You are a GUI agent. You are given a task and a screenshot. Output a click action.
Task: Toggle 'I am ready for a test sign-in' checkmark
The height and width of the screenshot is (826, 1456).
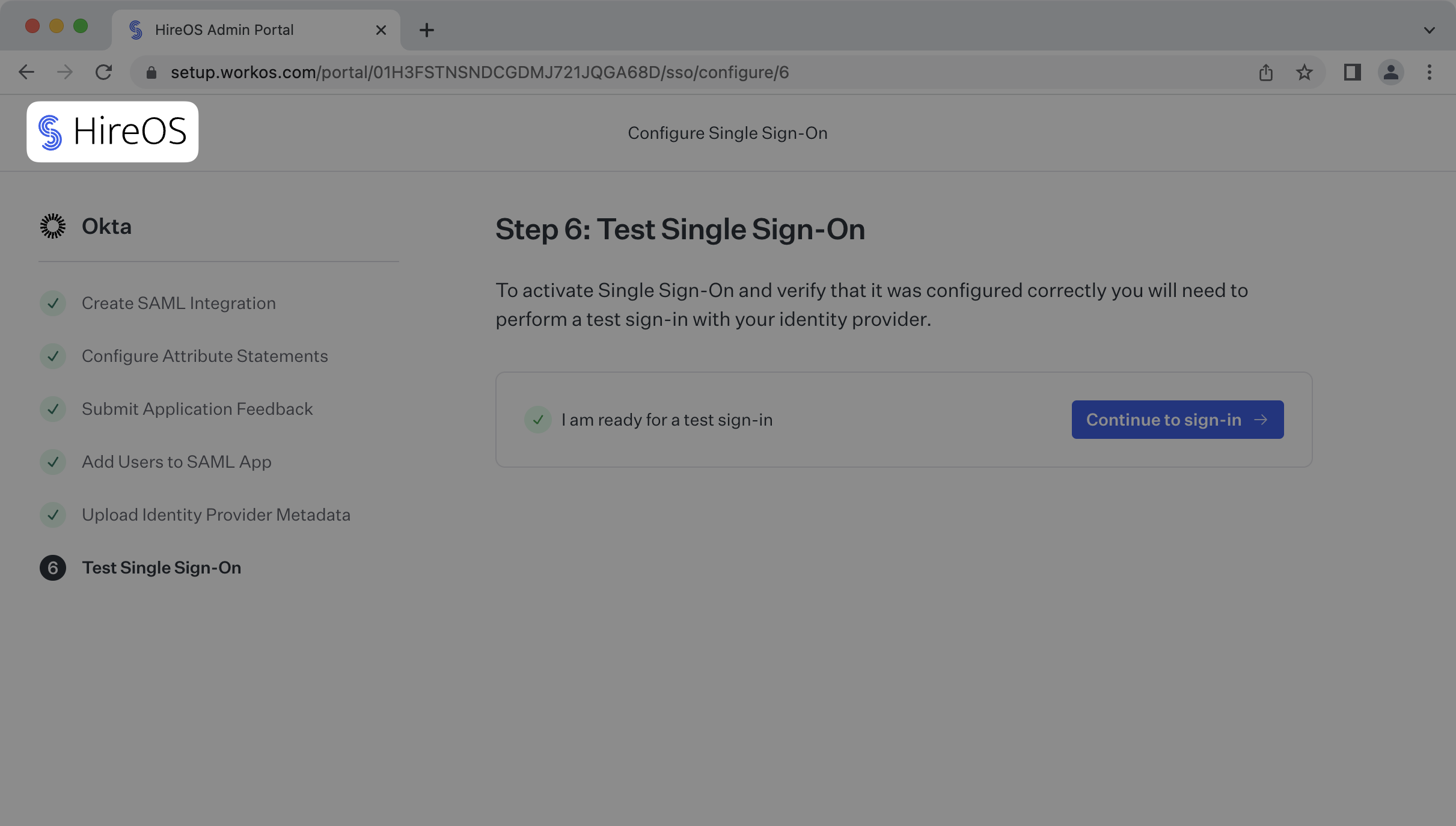538,420
